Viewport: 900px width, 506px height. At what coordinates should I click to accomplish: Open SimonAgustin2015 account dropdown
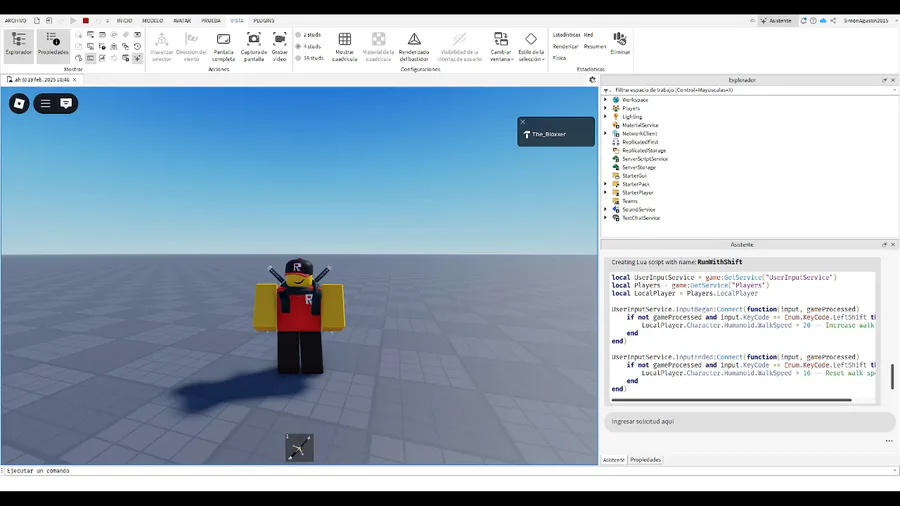tap(869, 21)
